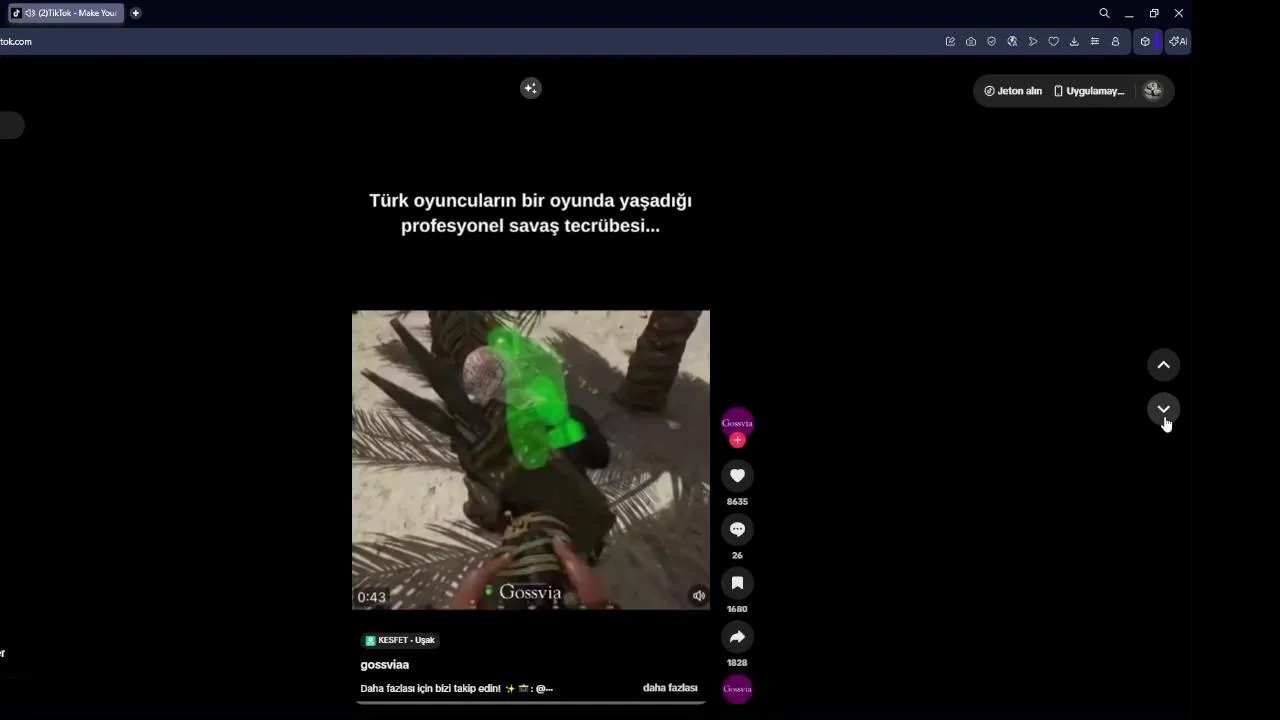Open the translate page globe icon
The width and height of the screenshot is (1280, 720).
pos(1012,41)
